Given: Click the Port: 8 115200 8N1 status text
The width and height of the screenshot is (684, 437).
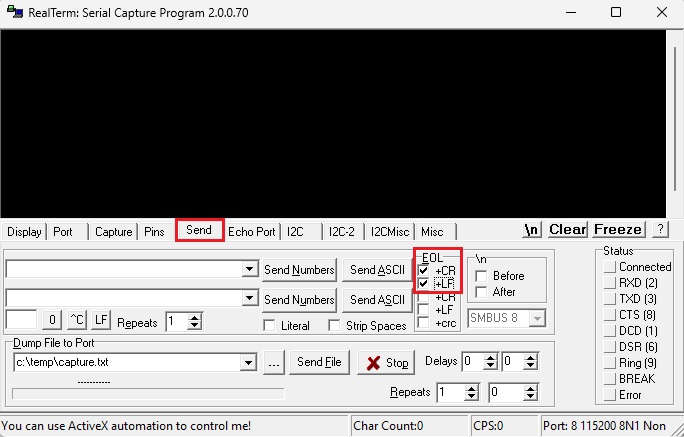Looking at the screenshot, I should (604, 426).
